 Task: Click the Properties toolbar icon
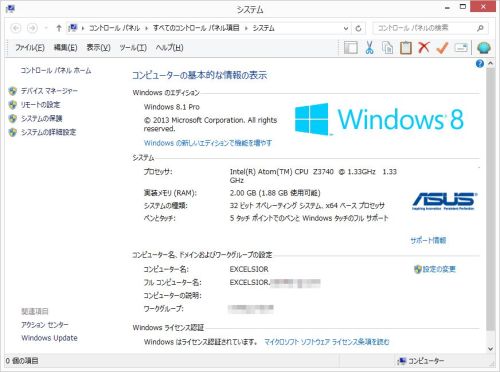(461, 48)
